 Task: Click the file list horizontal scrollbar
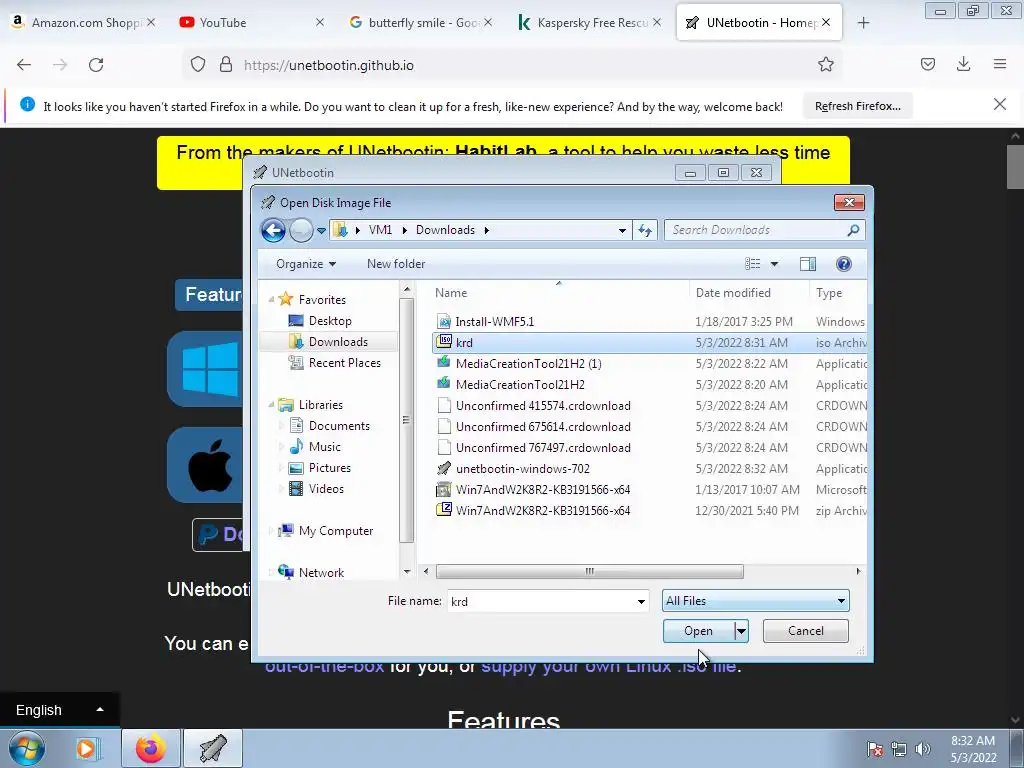(590, 571)
